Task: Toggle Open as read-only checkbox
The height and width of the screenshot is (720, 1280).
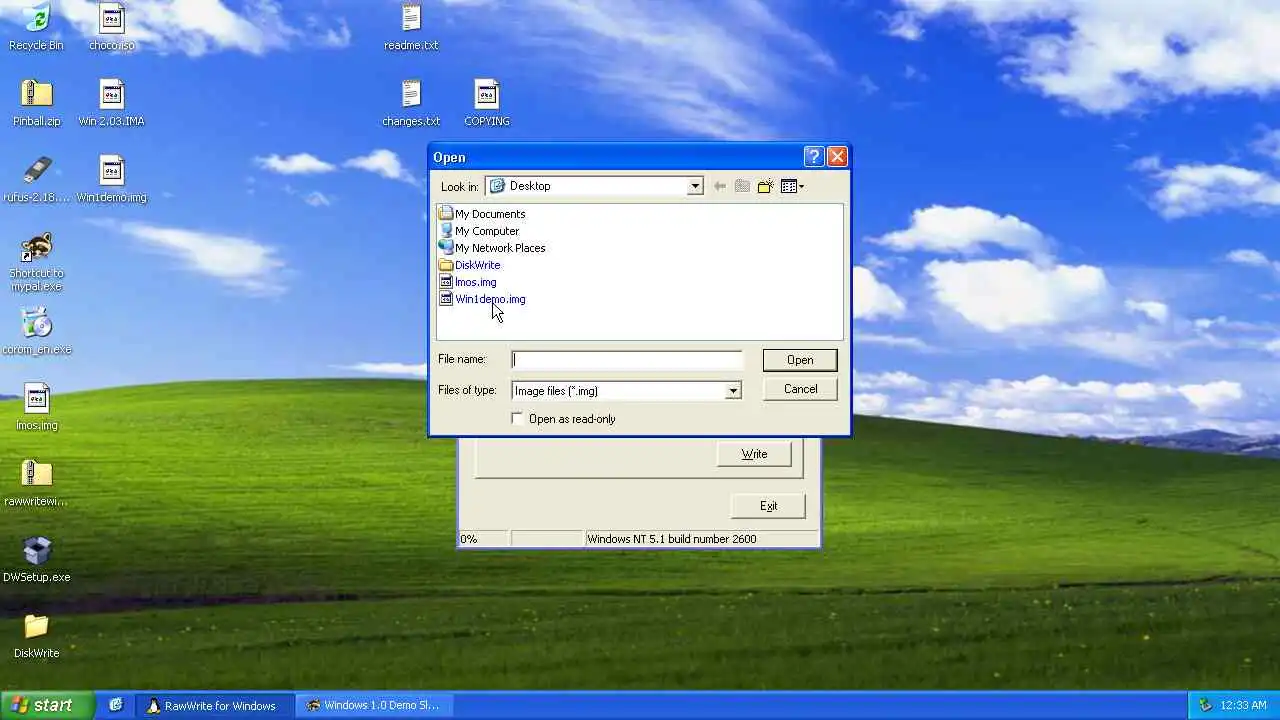Action: [517, 418]
